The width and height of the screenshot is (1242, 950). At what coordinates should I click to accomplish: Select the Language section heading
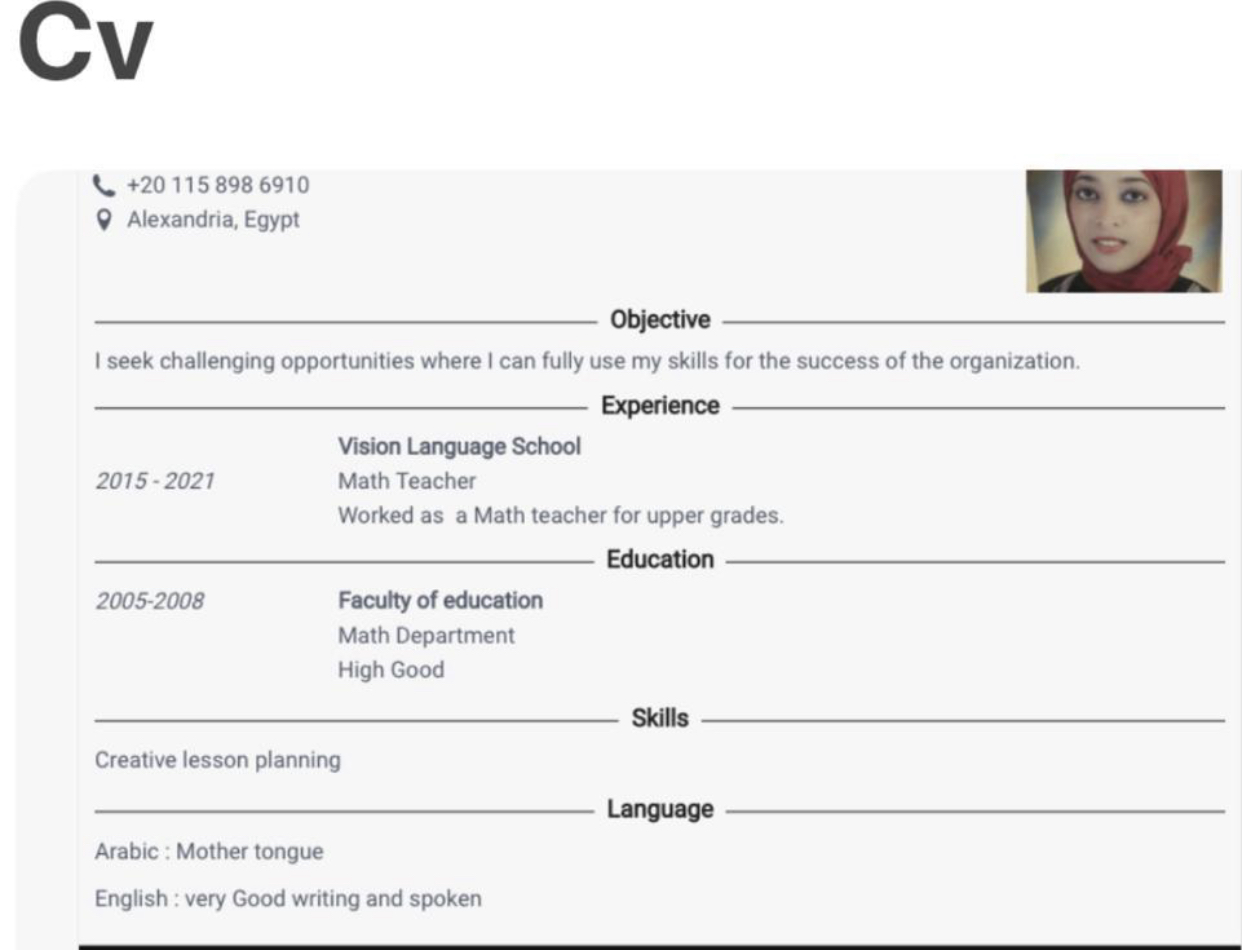660,810
